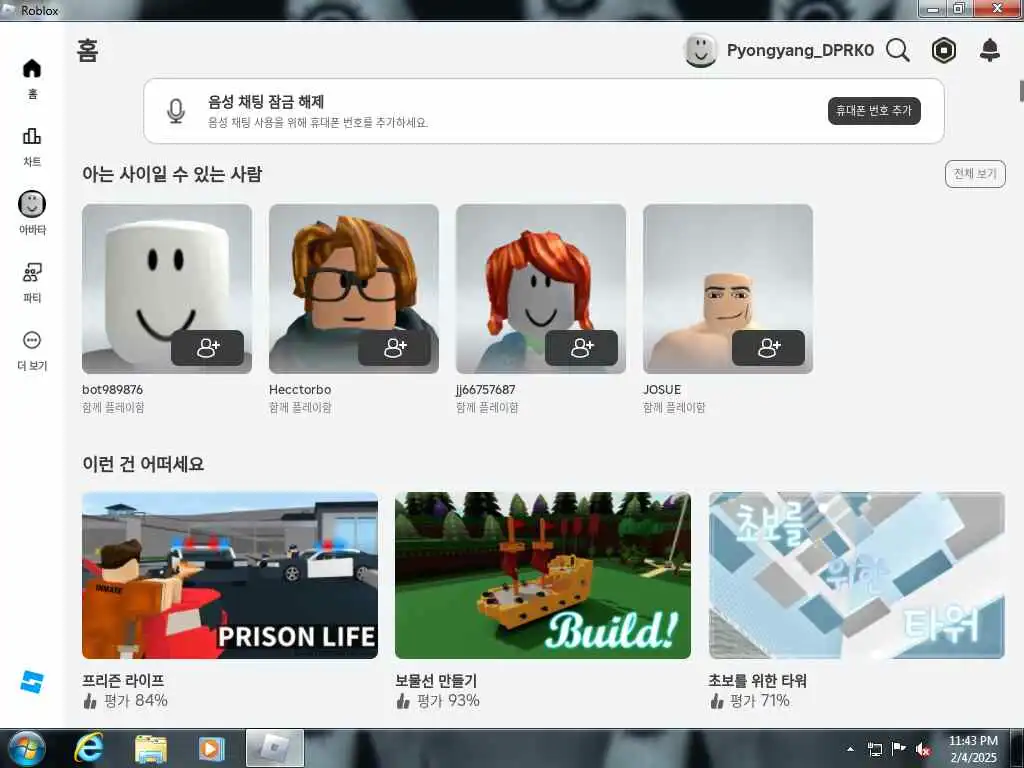Click 전체 보기 button
The image size is (1024, 768).
[974, 174]
